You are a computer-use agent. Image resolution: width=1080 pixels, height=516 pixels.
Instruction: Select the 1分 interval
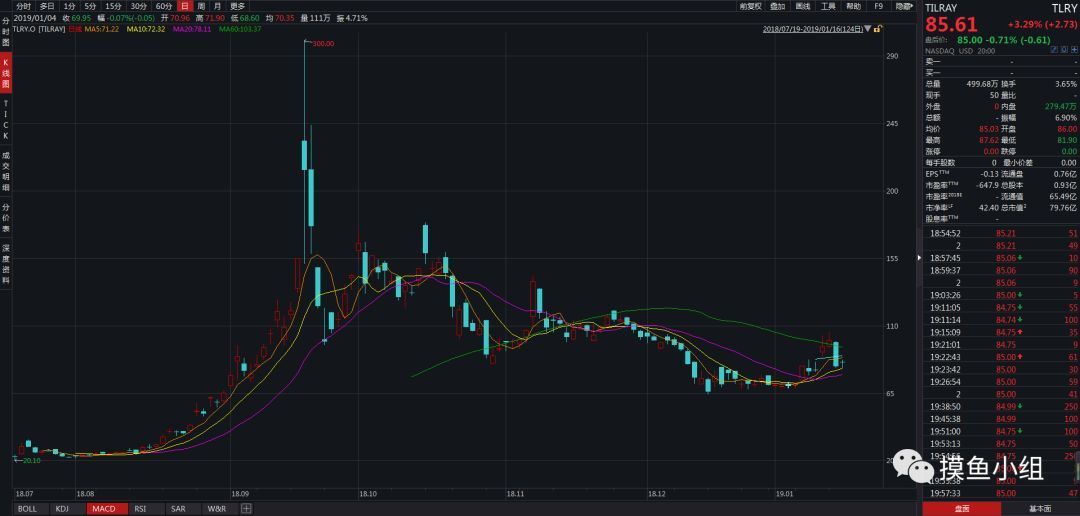click(70, 6)
